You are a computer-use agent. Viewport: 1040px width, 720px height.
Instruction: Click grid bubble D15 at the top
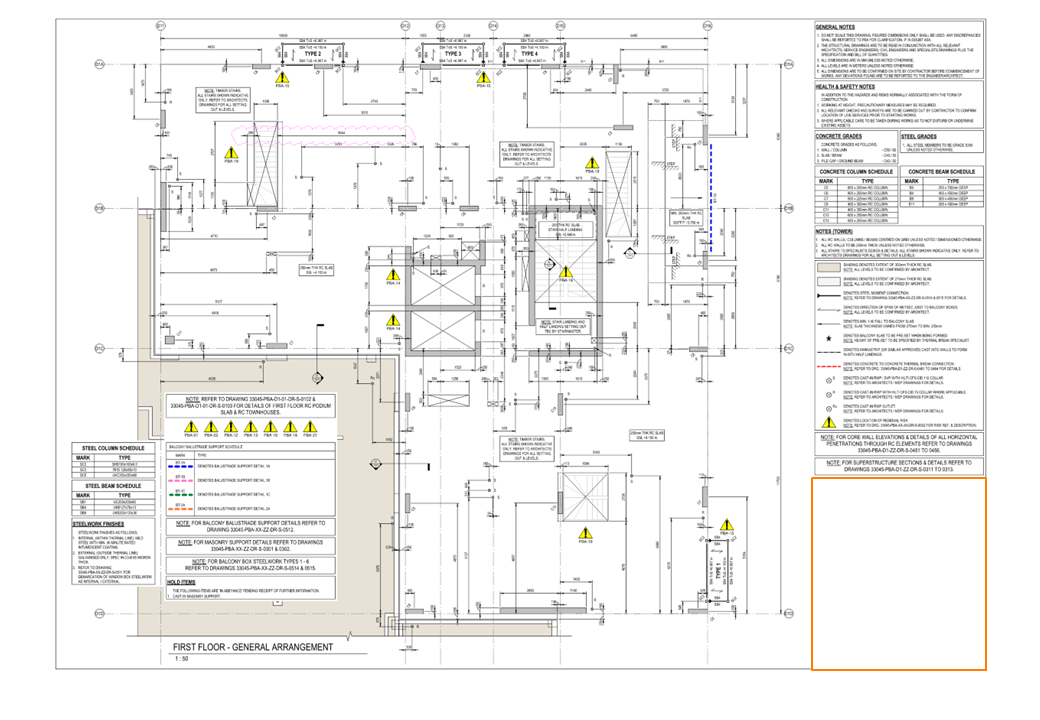coord(560,26)
